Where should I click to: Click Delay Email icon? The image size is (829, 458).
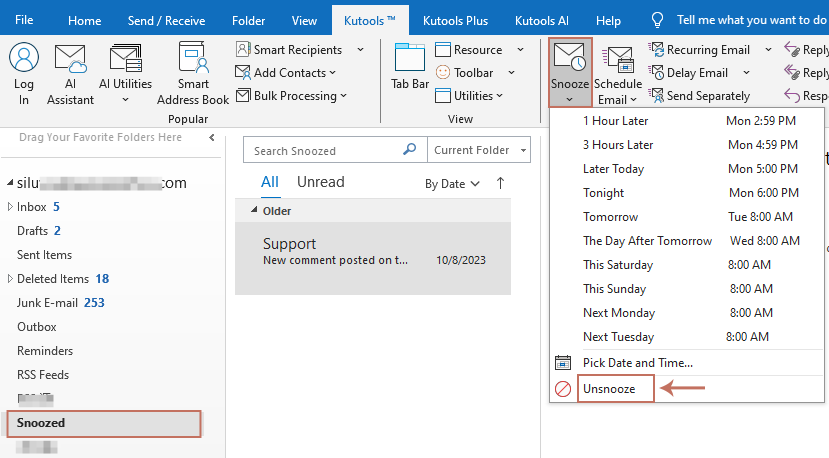pyautogui.click(x=657, y=72)
